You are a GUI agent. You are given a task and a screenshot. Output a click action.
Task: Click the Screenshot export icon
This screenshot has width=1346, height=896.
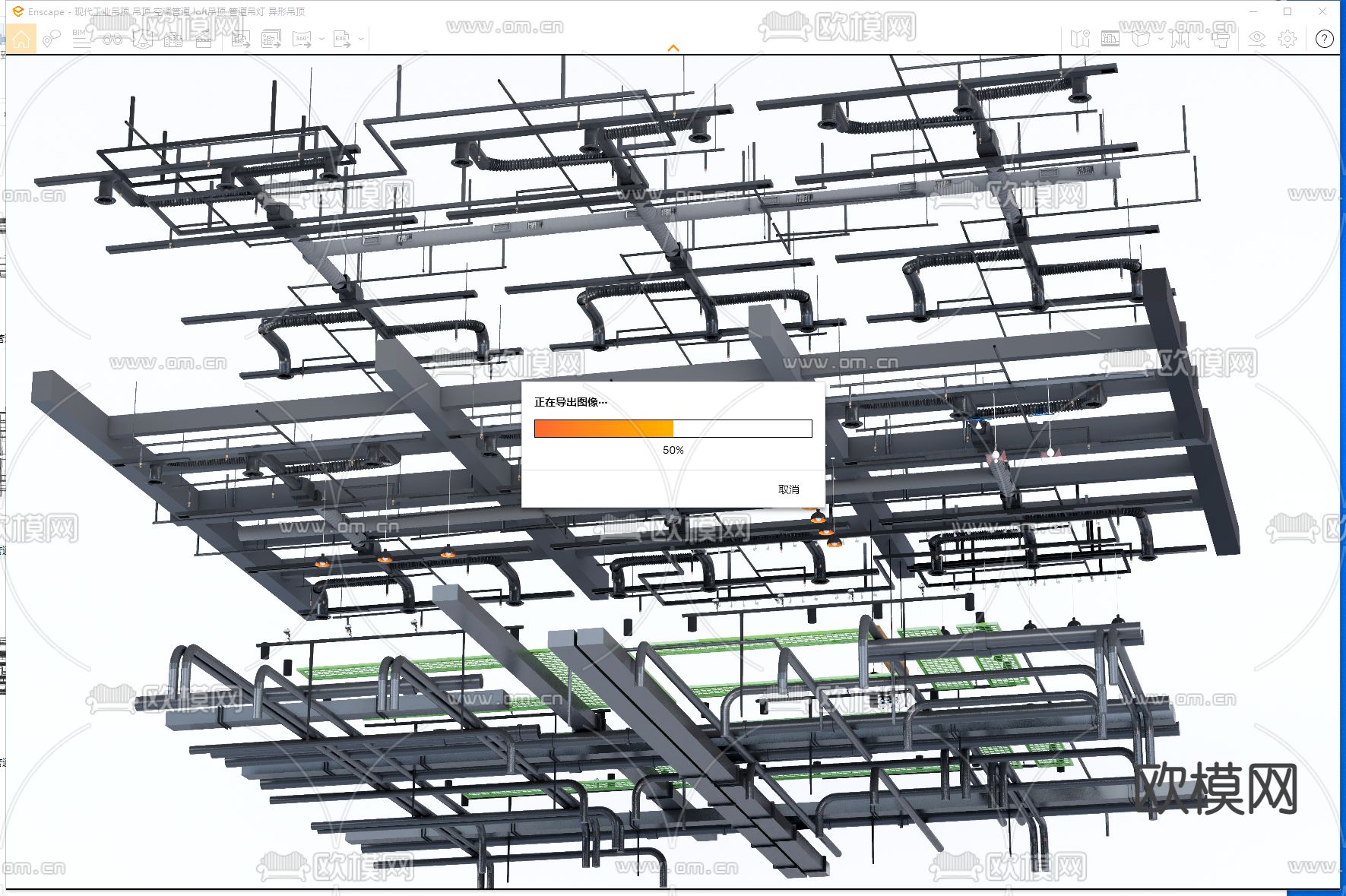coord(241,39)
